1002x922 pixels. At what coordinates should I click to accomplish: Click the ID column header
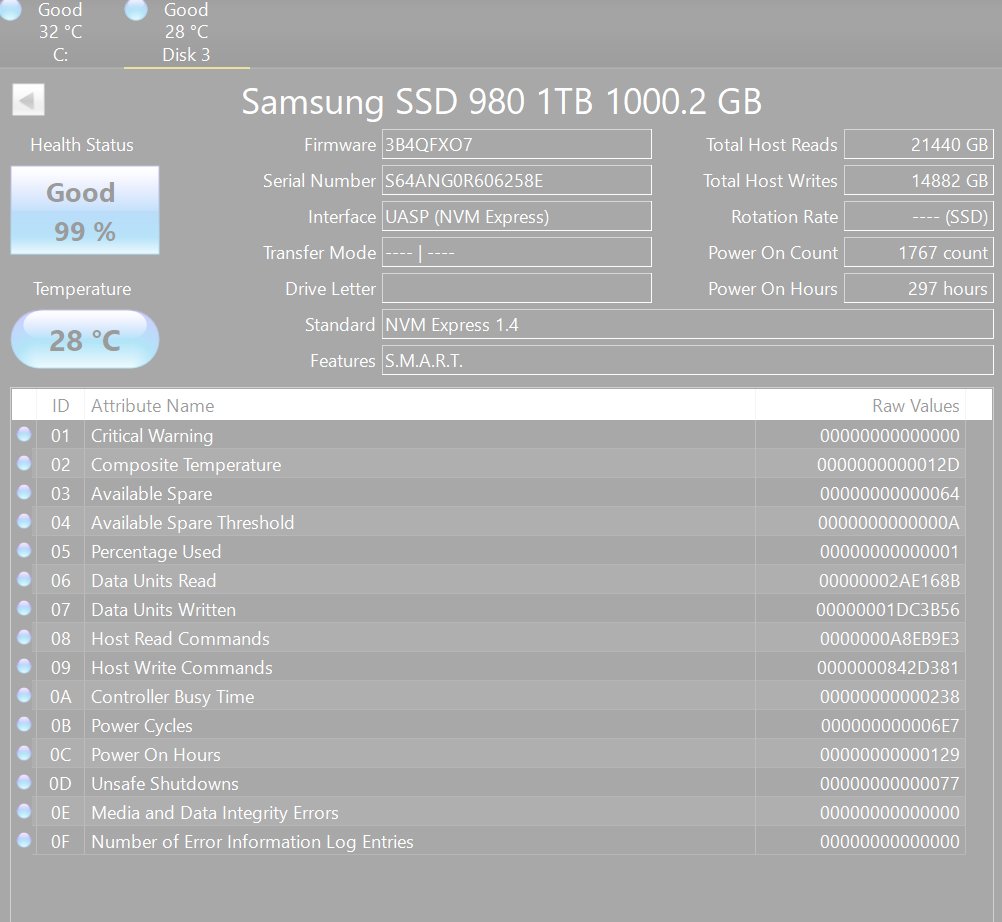60,406
